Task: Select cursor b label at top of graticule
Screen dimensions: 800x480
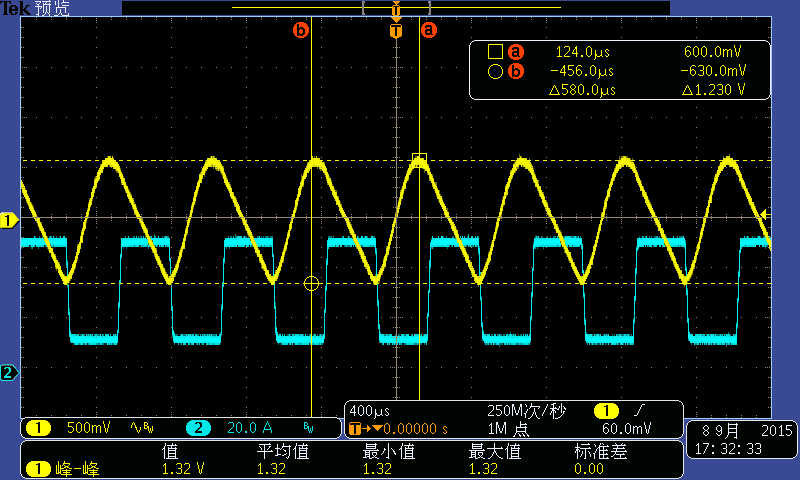Action: click(x=301, y=31)
